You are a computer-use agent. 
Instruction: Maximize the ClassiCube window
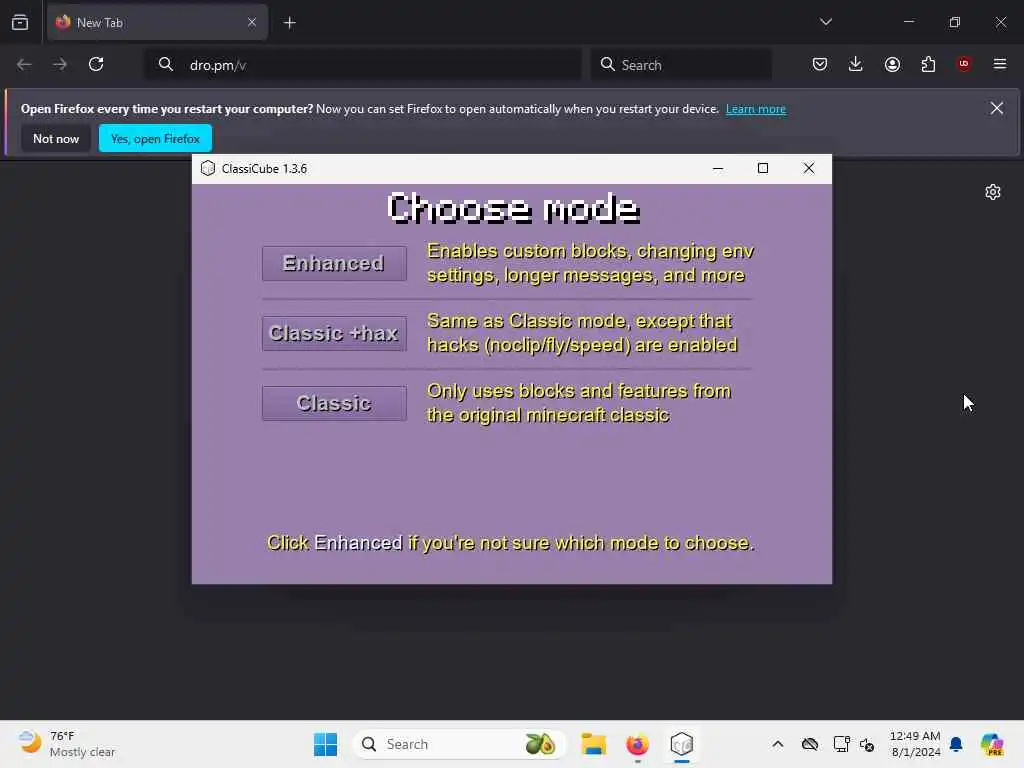pos(763,168)
